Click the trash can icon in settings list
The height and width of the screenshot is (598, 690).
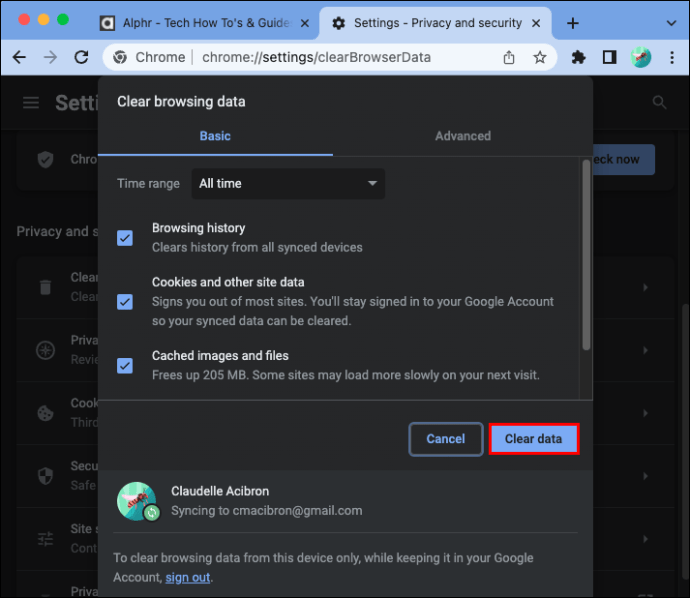(45, 287)
